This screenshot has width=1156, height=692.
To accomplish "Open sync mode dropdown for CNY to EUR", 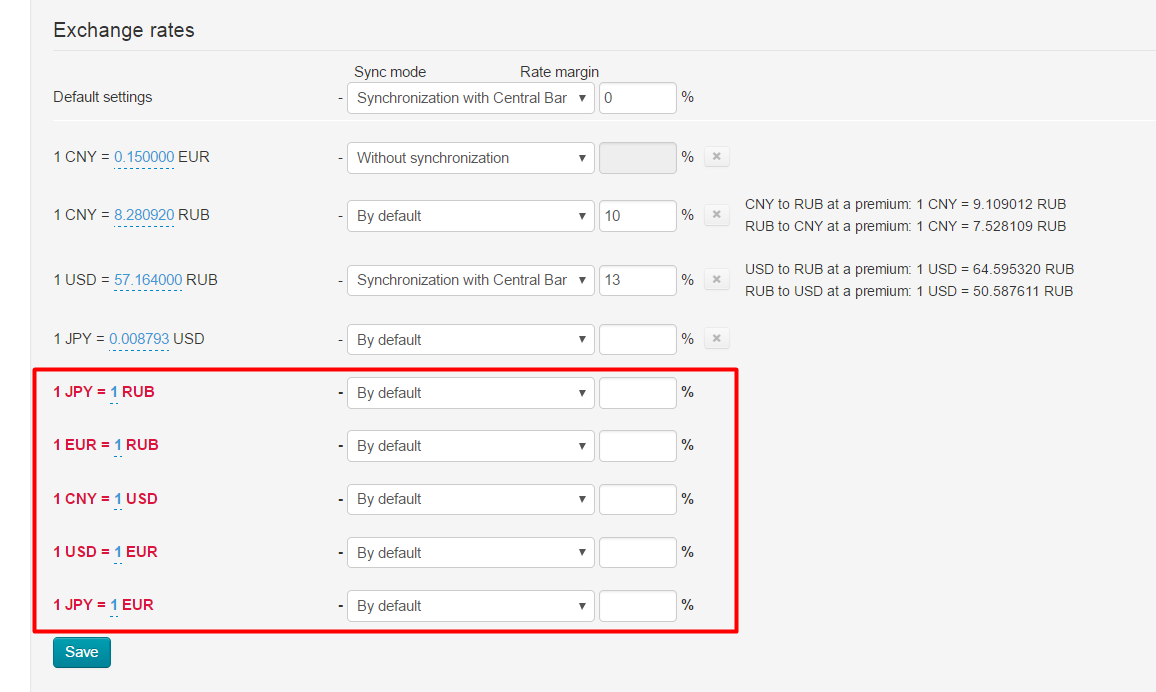I will [x=470, y=158].
